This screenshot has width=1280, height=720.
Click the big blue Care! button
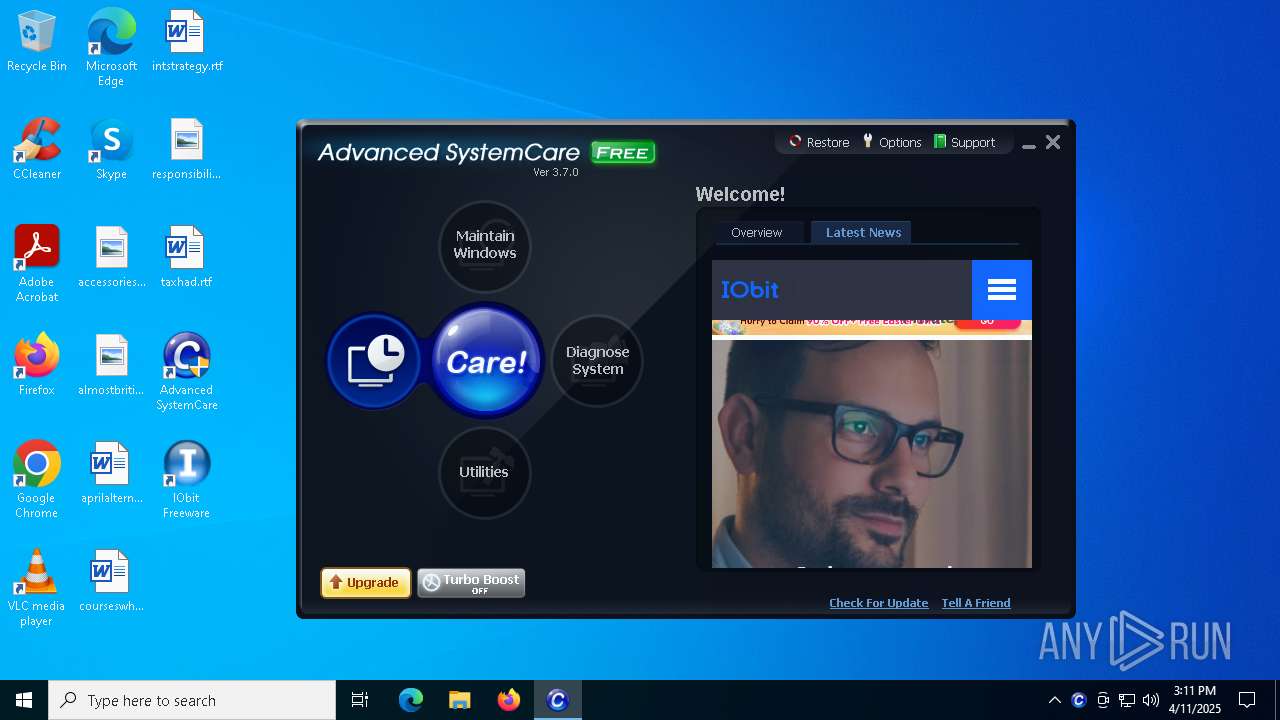tap(487, 361)
